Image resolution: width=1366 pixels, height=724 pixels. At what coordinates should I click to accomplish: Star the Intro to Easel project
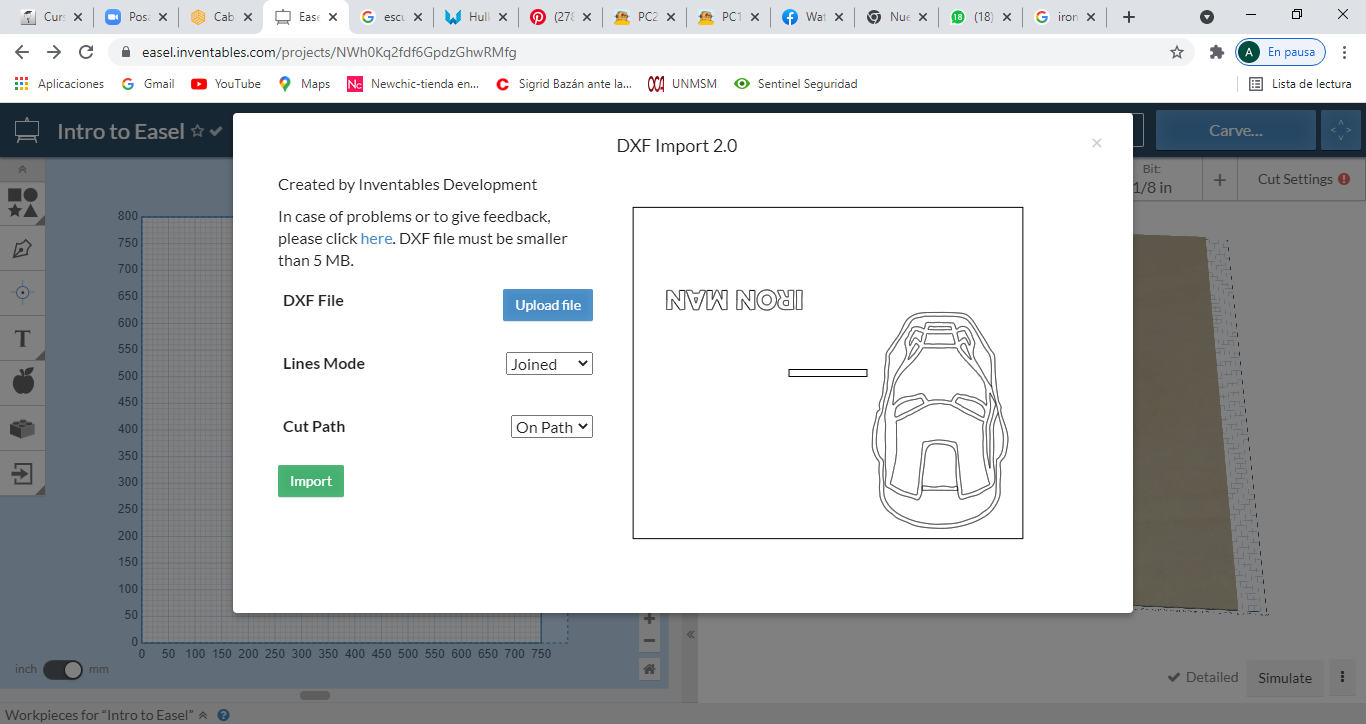(198, 131)
